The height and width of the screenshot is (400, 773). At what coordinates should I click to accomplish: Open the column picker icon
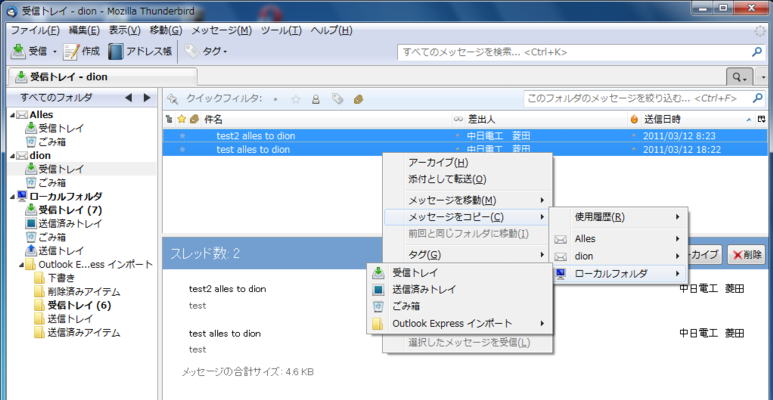click(x=763, y=119)
